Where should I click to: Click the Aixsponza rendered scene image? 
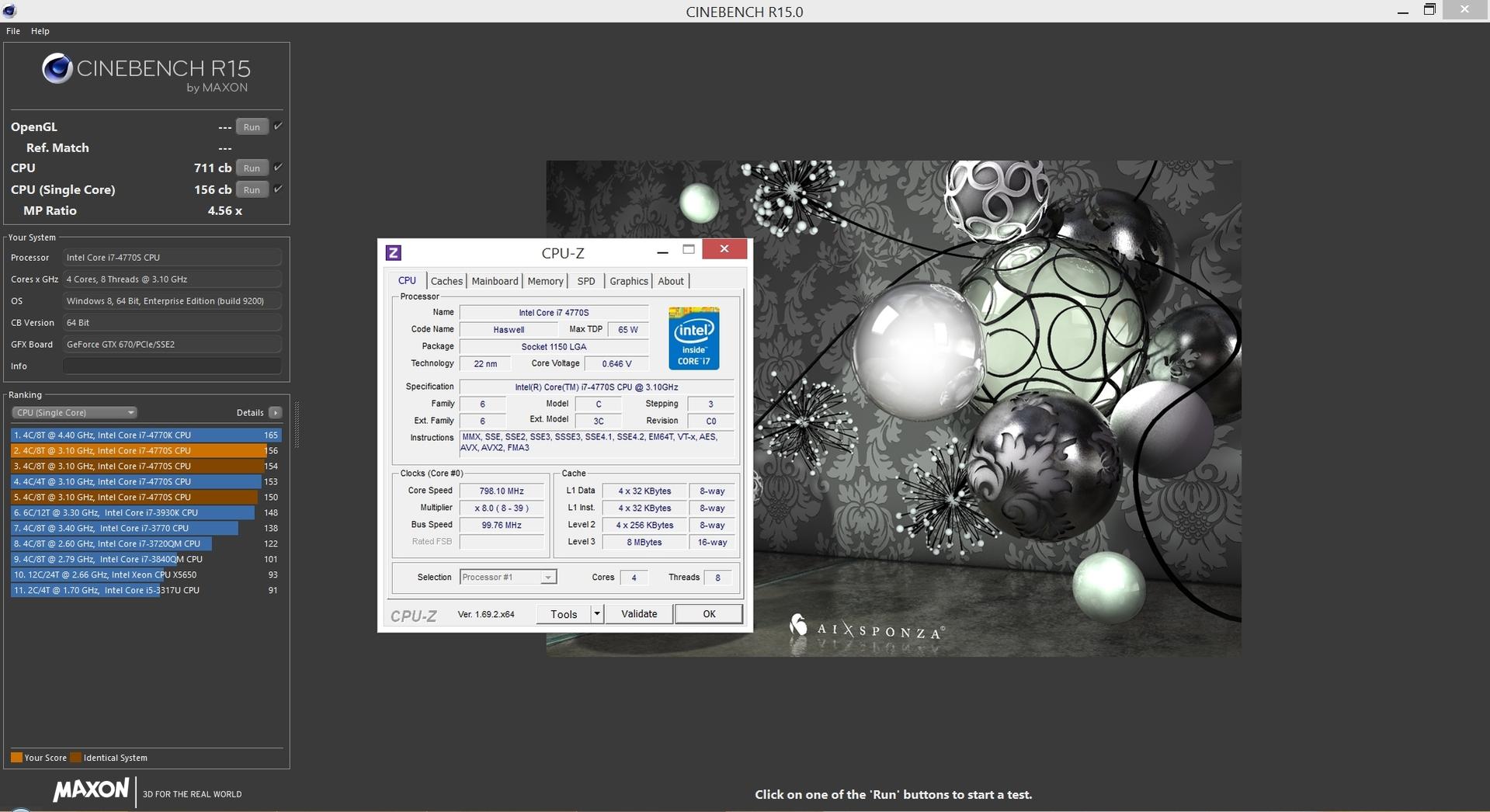893,408
